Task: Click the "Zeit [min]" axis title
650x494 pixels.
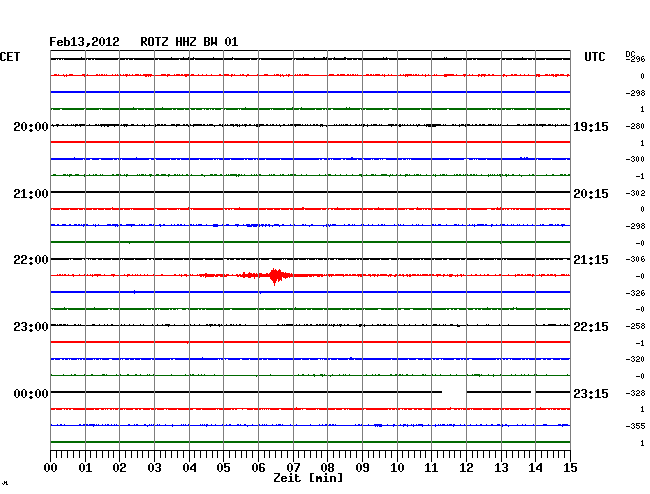Action: [308, 478]
